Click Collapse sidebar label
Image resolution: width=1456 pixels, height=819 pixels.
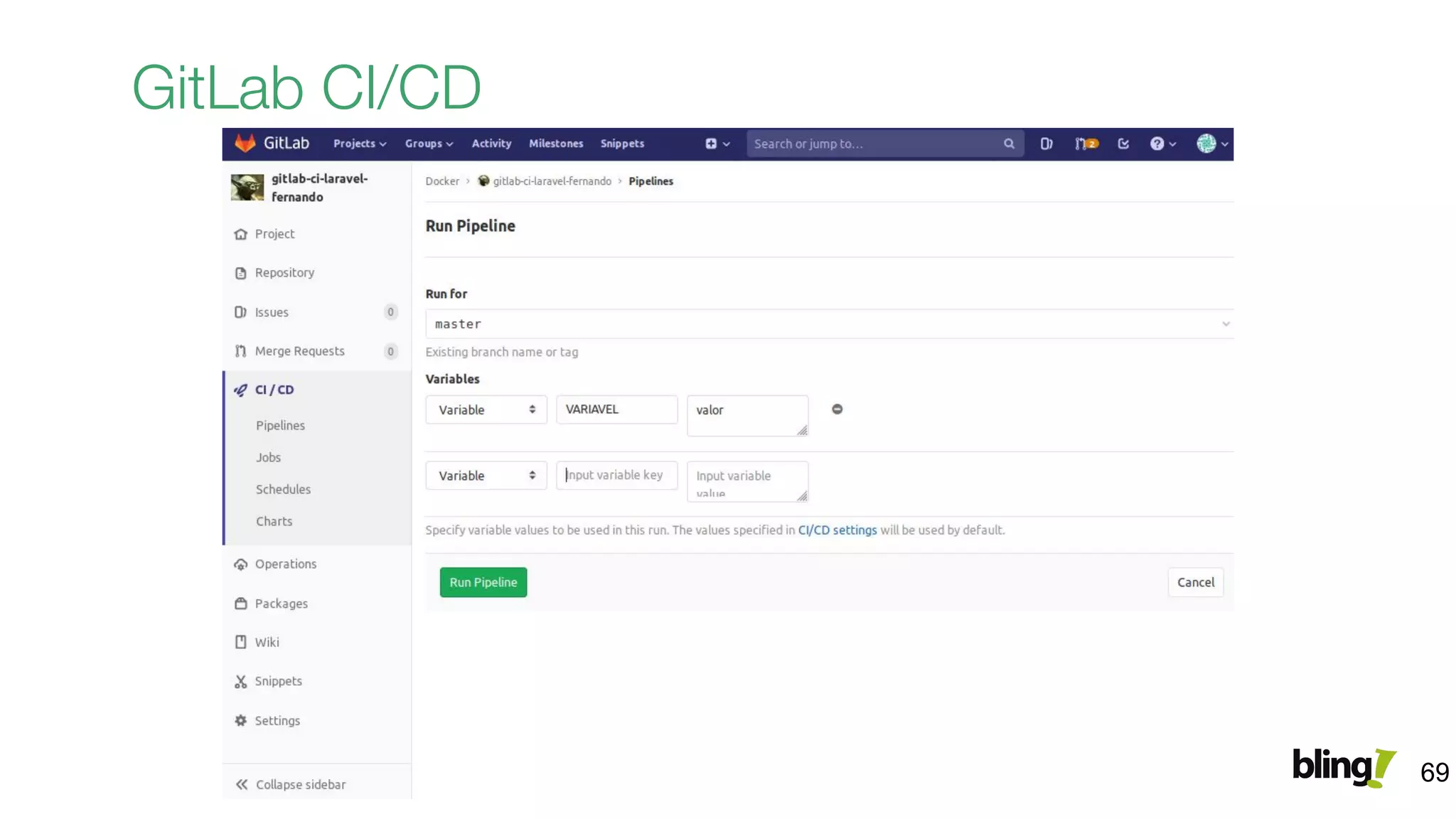(301, 784)
